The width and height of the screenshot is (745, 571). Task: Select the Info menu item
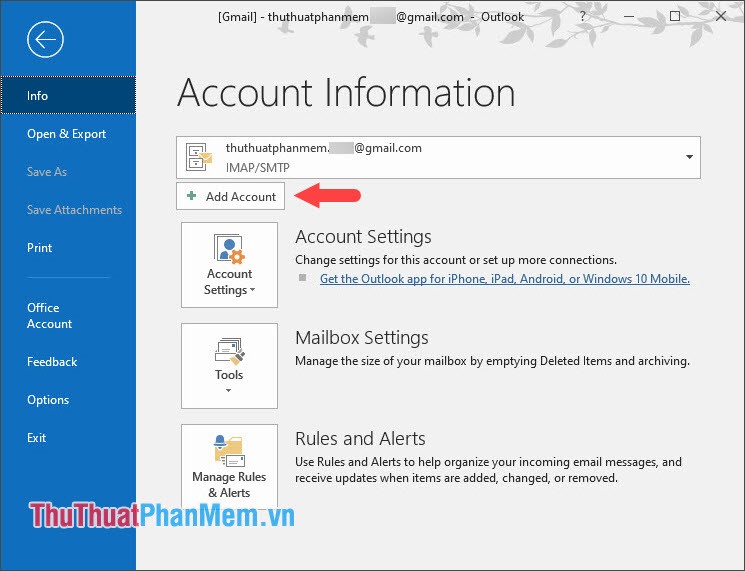point(68,95)
